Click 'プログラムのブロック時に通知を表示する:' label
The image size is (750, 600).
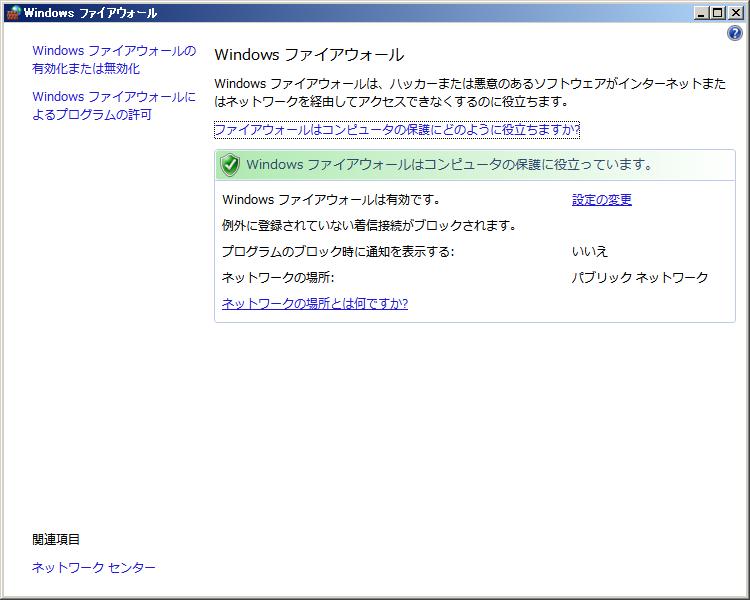[x=338, y=251]
